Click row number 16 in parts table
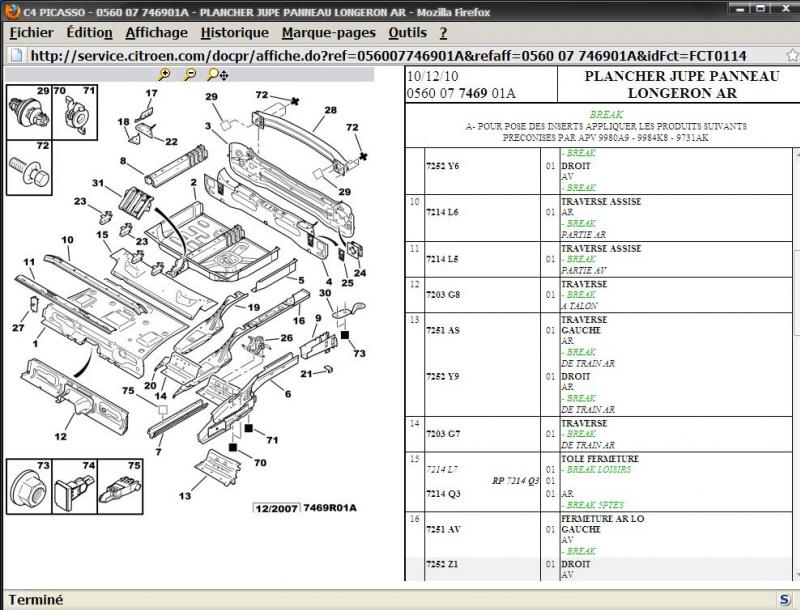This screenshot has width=800, height=610. point(414,519)
